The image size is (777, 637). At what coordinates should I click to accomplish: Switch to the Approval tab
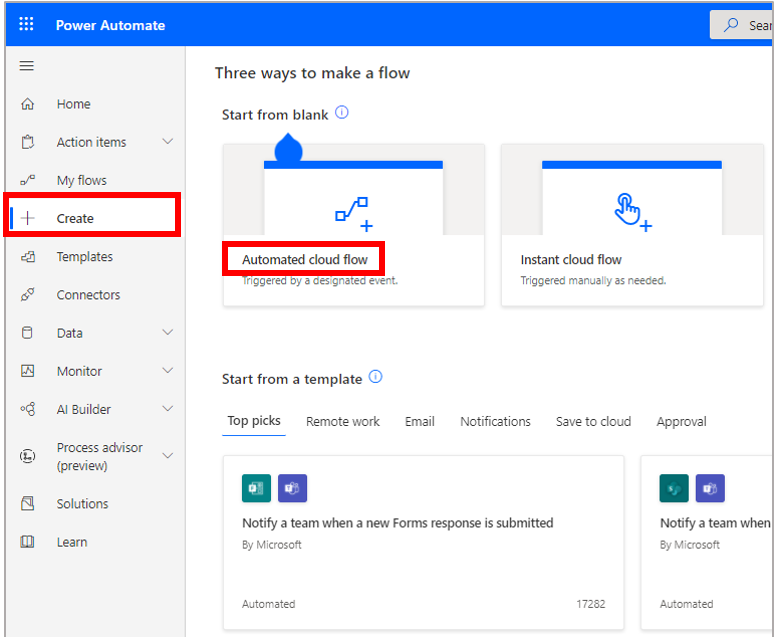click(x=681, y=422)
